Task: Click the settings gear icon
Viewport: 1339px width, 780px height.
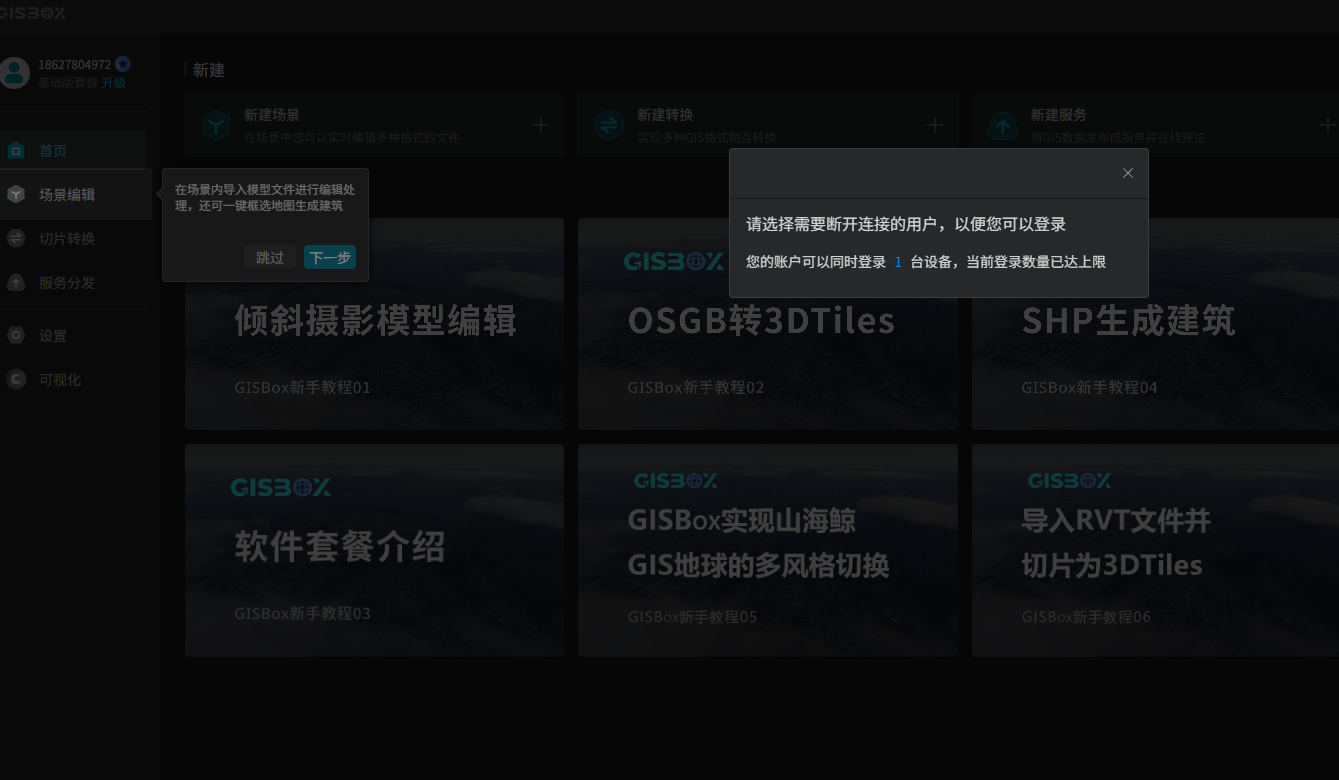Action: (16, 336)
